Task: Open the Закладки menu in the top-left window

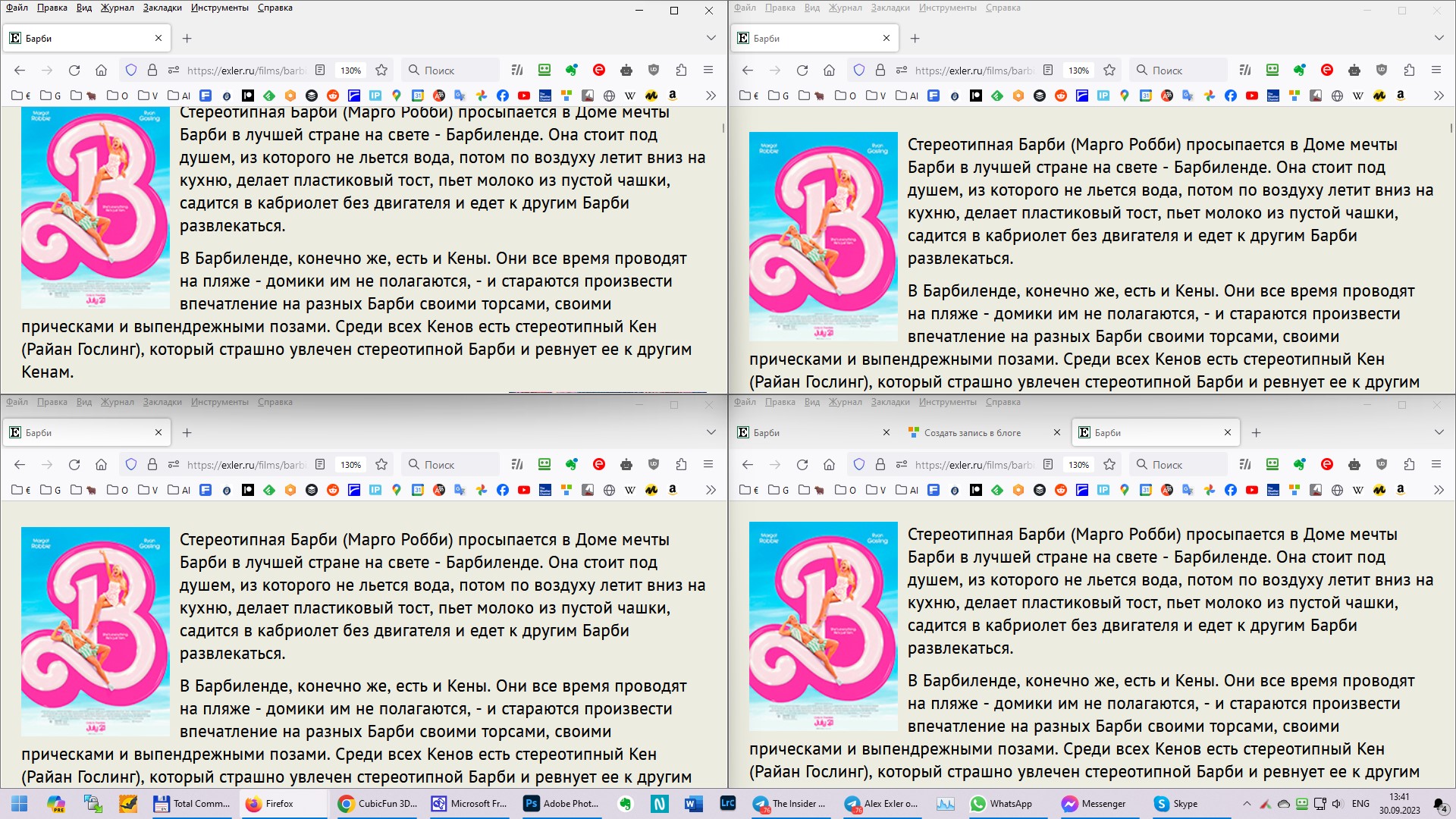Action: [x=162, y=8]
